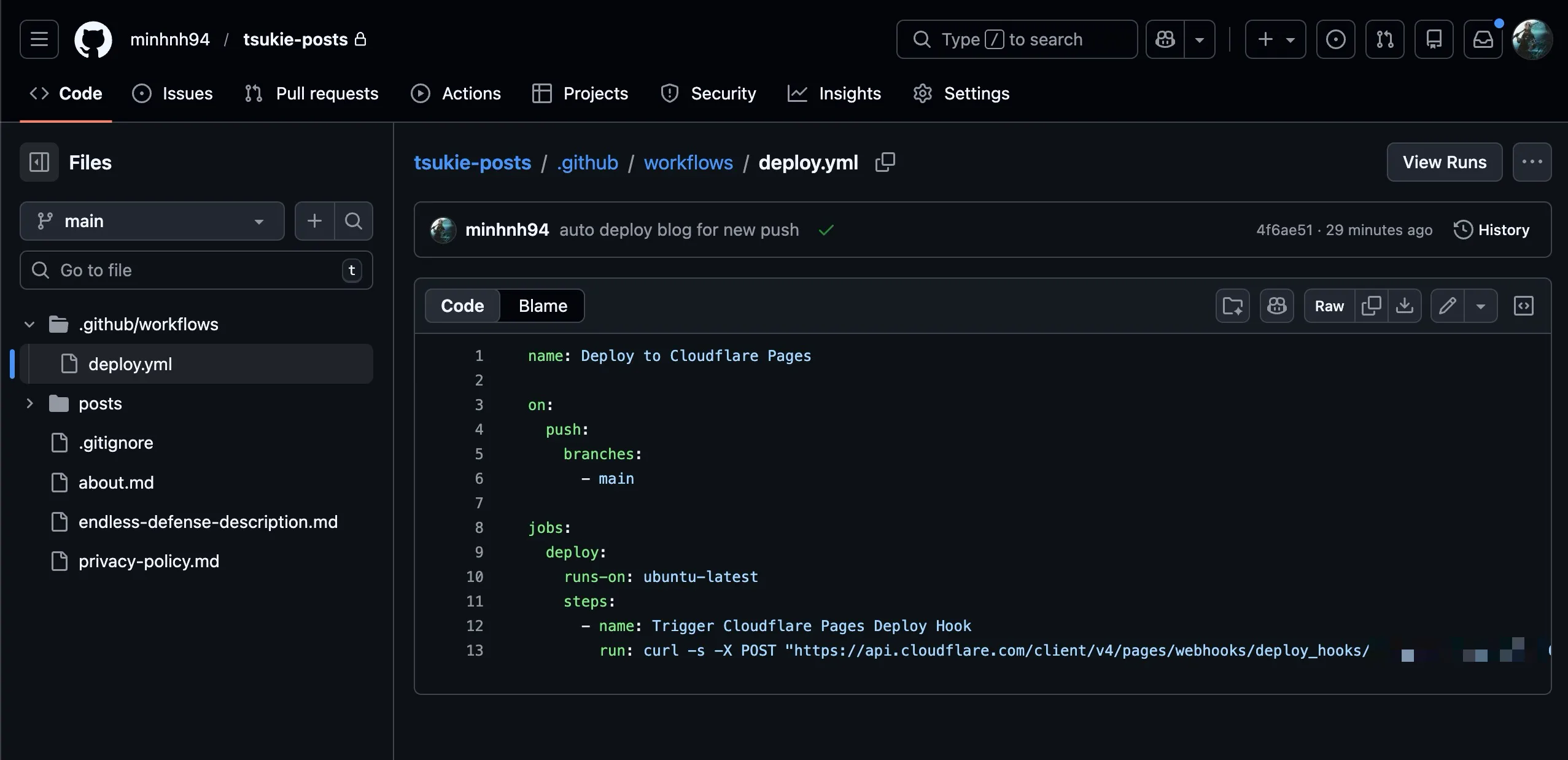Open GitHub Copilot in the header
The image size is (1568, 760).
1165,39
